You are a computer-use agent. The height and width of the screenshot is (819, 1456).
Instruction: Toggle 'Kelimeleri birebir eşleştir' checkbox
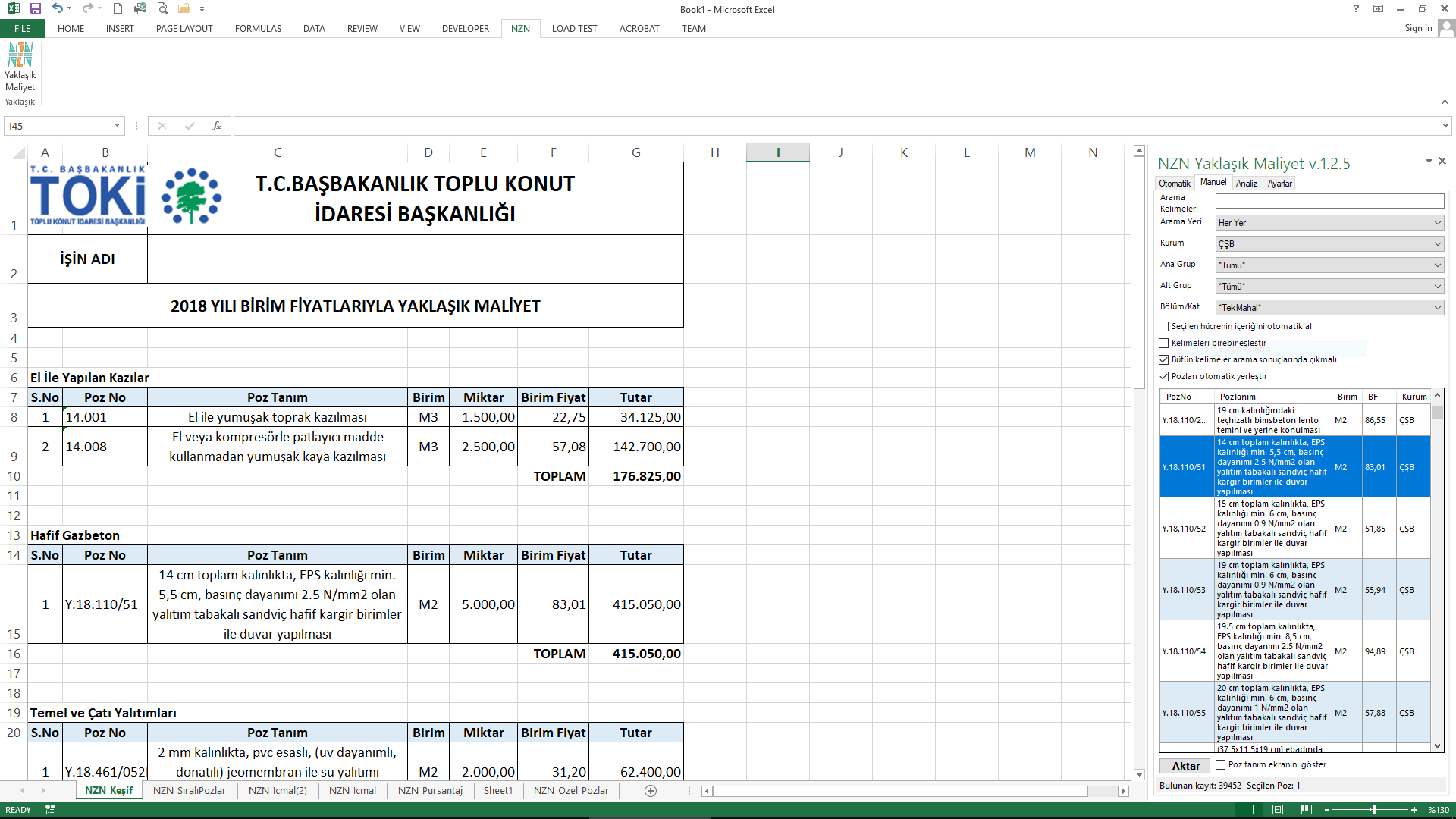tap(1164, 344)
